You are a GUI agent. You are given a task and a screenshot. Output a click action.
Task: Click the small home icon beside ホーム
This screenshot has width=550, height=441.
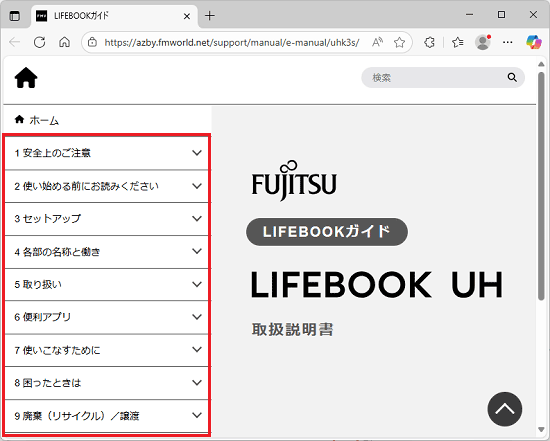pos(19,120)
